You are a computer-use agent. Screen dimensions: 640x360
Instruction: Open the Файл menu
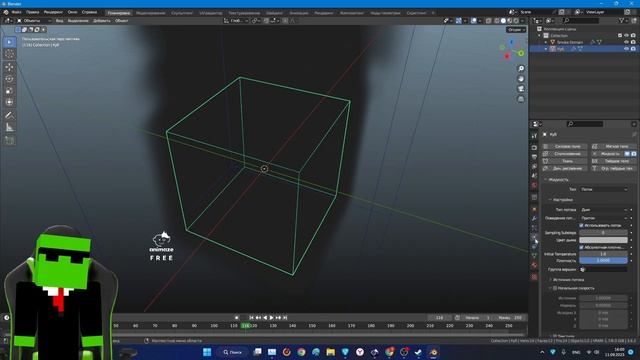[16, 12]
